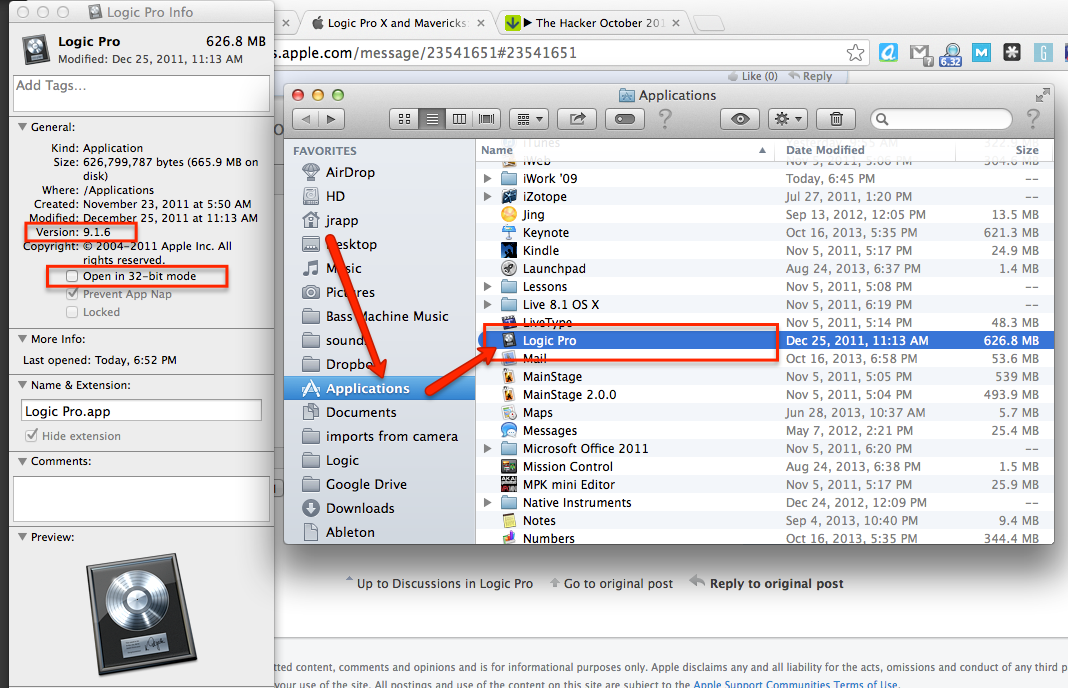Open the Finder action gear menu
Image resolution: width=1068 pixels, height=688 pixels.
coord(788,119)
